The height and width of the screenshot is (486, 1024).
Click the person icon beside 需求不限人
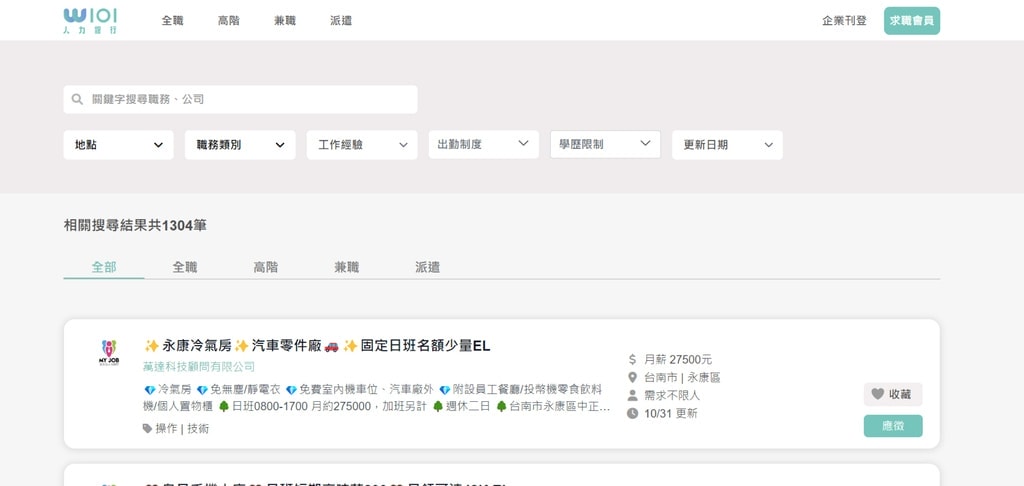(x=632, y=395)
